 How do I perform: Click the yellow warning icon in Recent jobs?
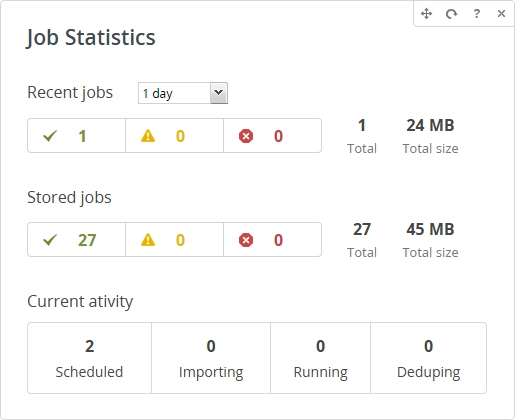tap(148, 136)
